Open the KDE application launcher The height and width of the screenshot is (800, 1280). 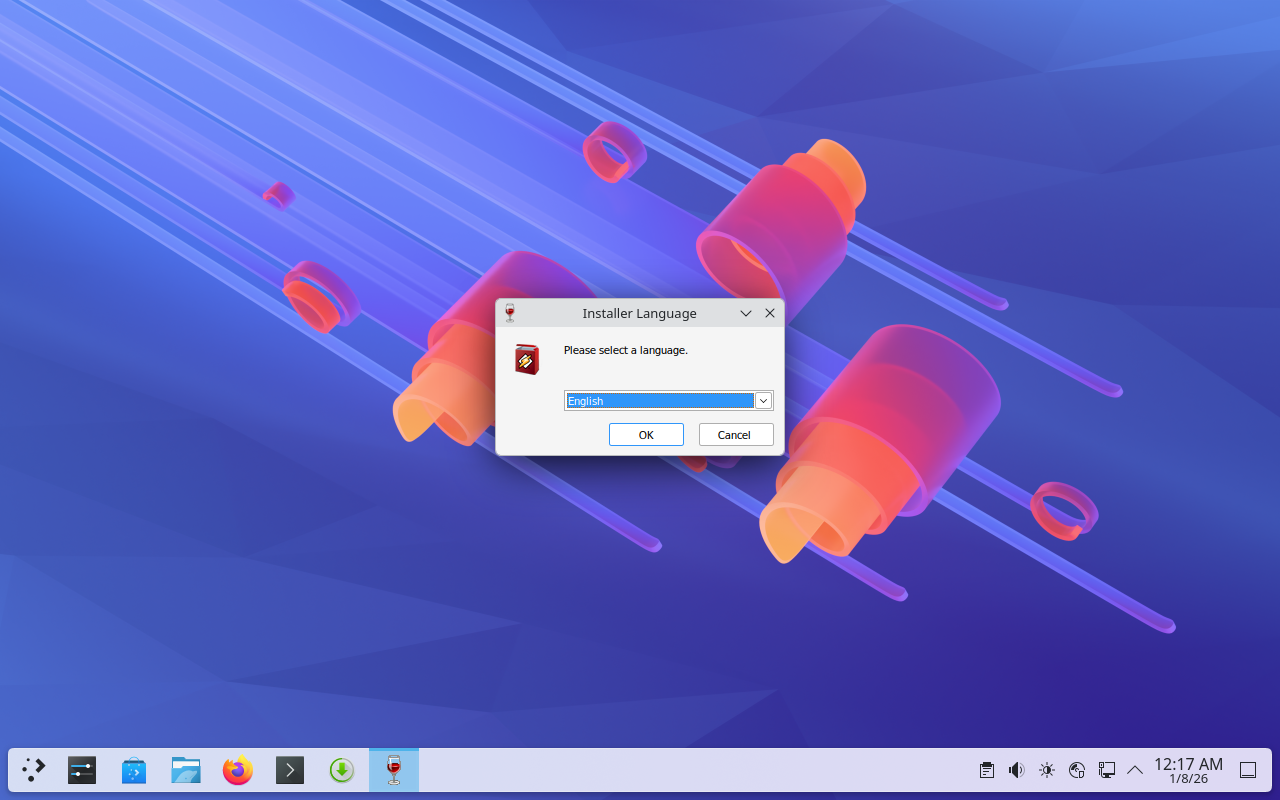[x=34, y=770]
